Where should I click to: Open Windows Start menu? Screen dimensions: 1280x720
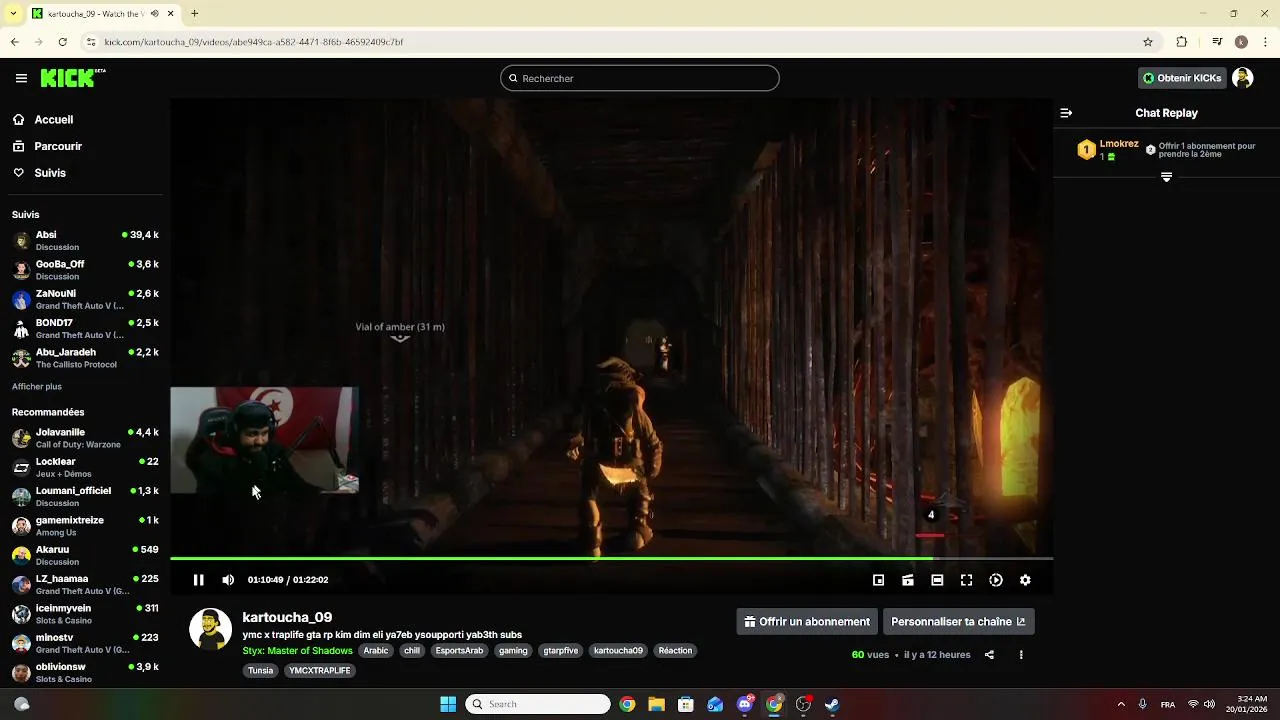[x=448, y=704]
